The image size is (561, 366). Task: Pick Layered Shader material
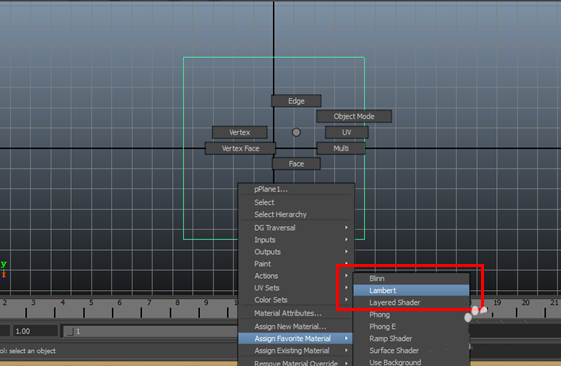[411, 302]
